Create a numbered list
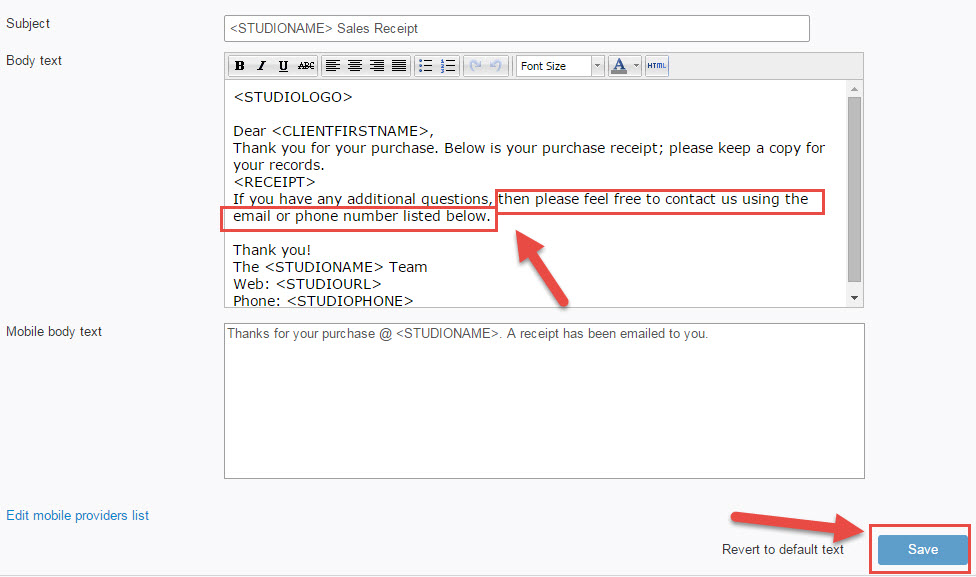This screenshot has width=976, height=577. (448, 66)
